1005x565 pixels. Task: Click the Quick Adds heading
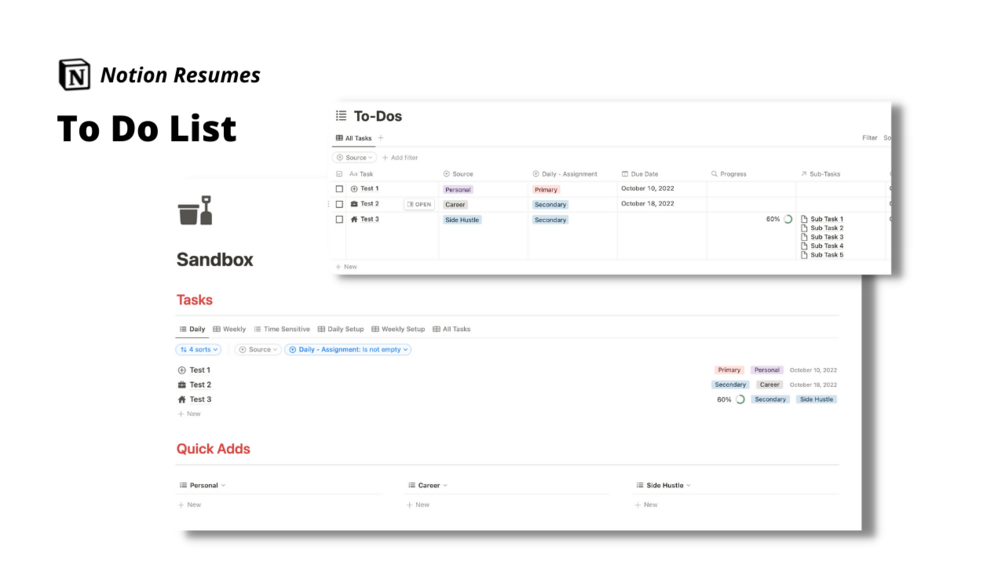tap(213, 449)
